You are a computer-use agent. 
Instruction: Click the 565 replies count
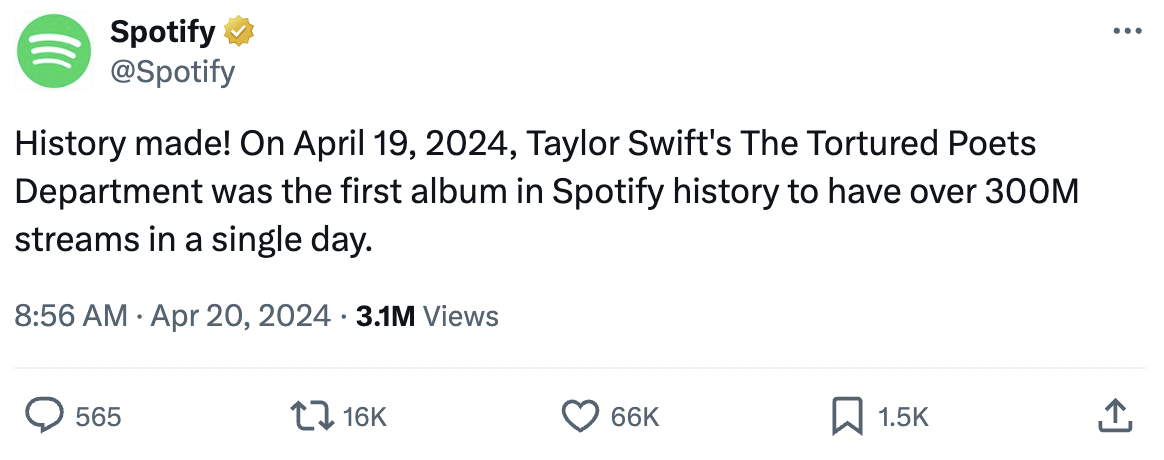[x=98, y=417]
